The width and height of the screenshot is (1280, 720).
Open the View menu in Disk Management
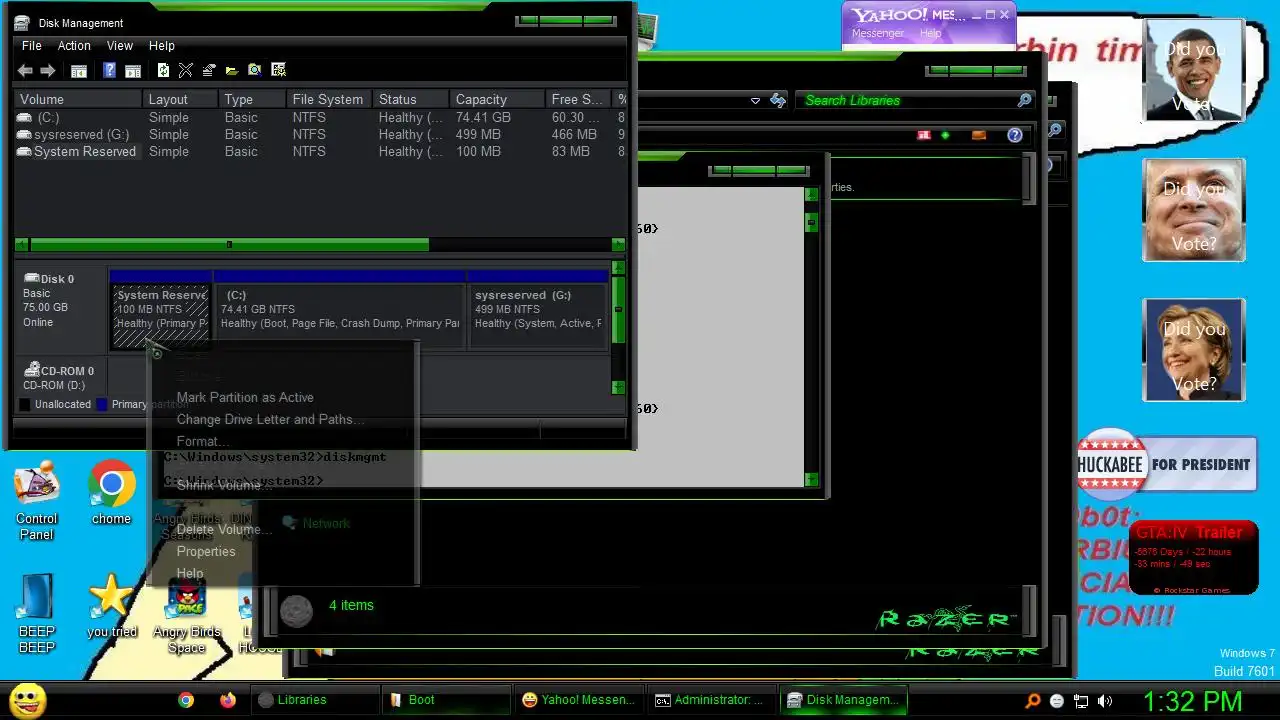tap(120, 46)
